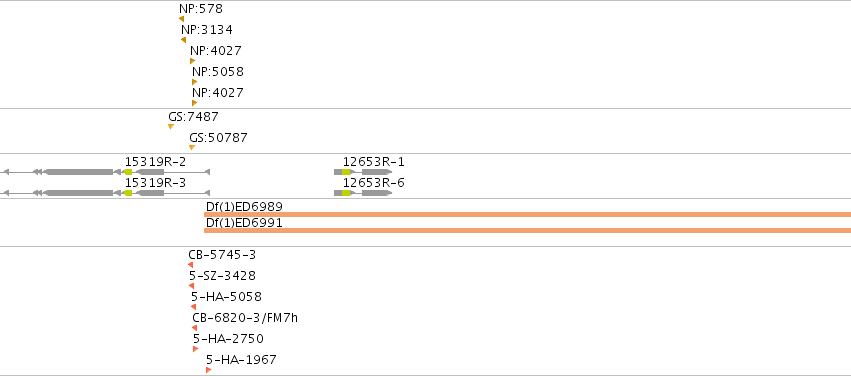Click the NP:578 insertion triangle marker
Image resolution: width=851 pixels, height=376 pixels.
181,19
